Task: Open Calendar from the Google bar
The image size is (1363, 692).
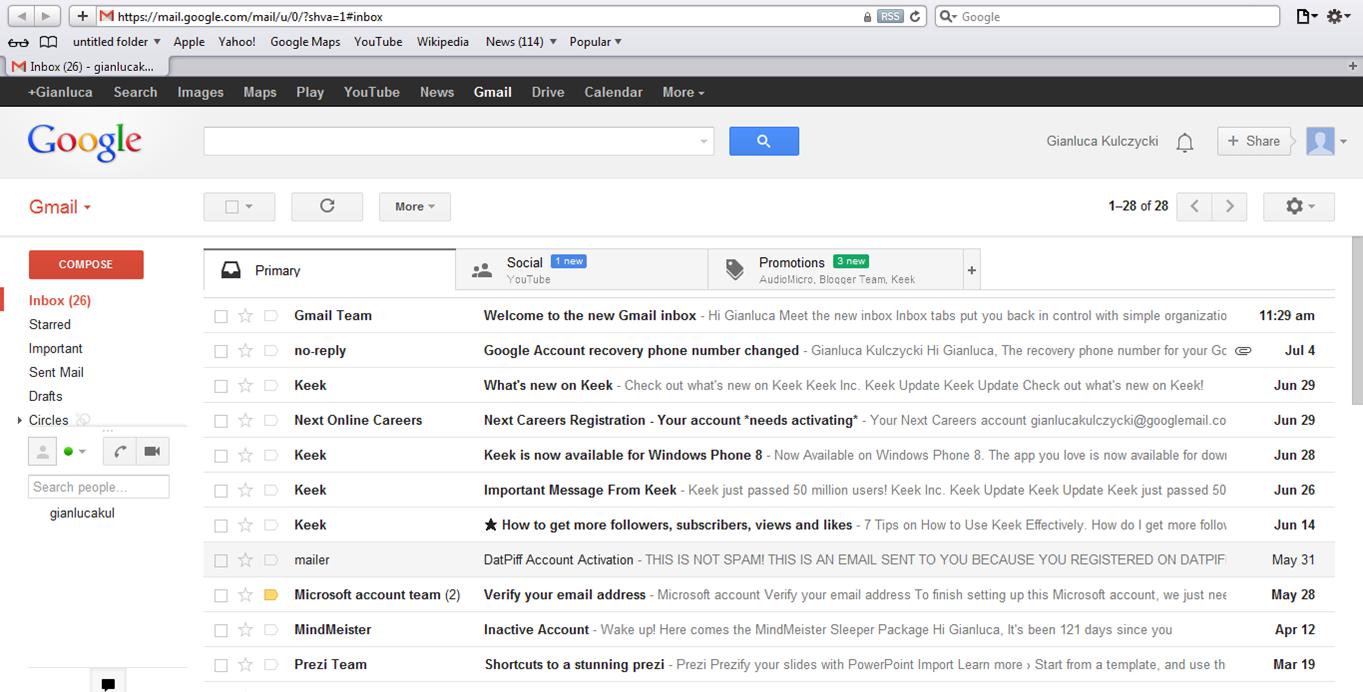Action: tap(613, 92)
